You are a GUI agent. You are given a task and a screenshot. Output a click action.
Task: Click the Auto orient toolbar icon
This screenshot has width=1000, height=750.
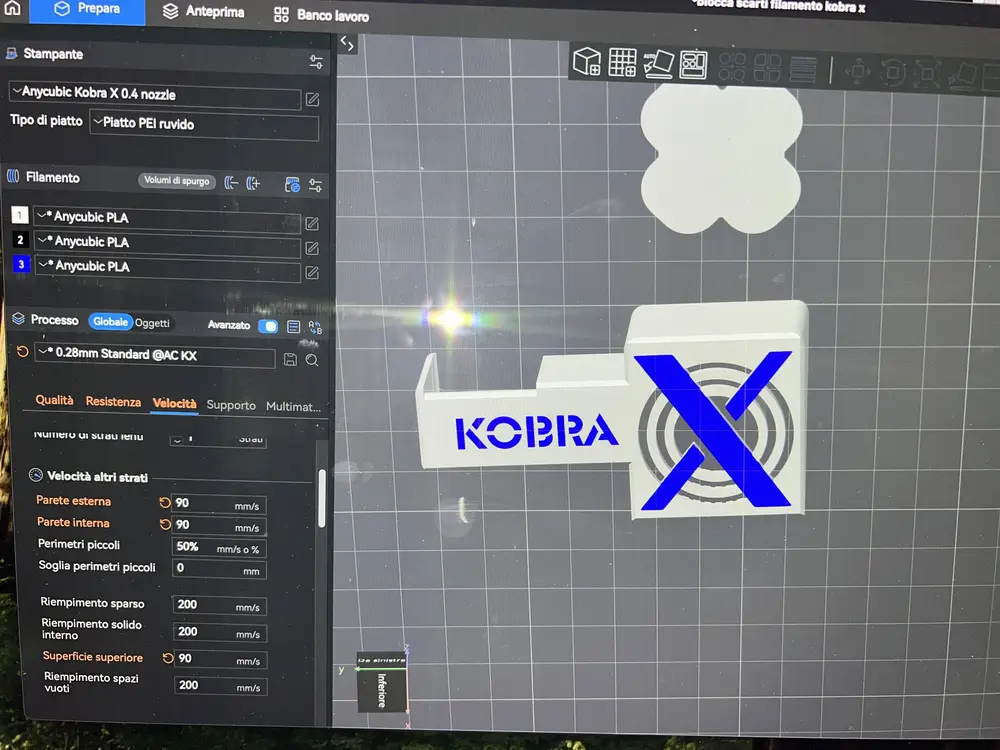[x=658, y=64]
